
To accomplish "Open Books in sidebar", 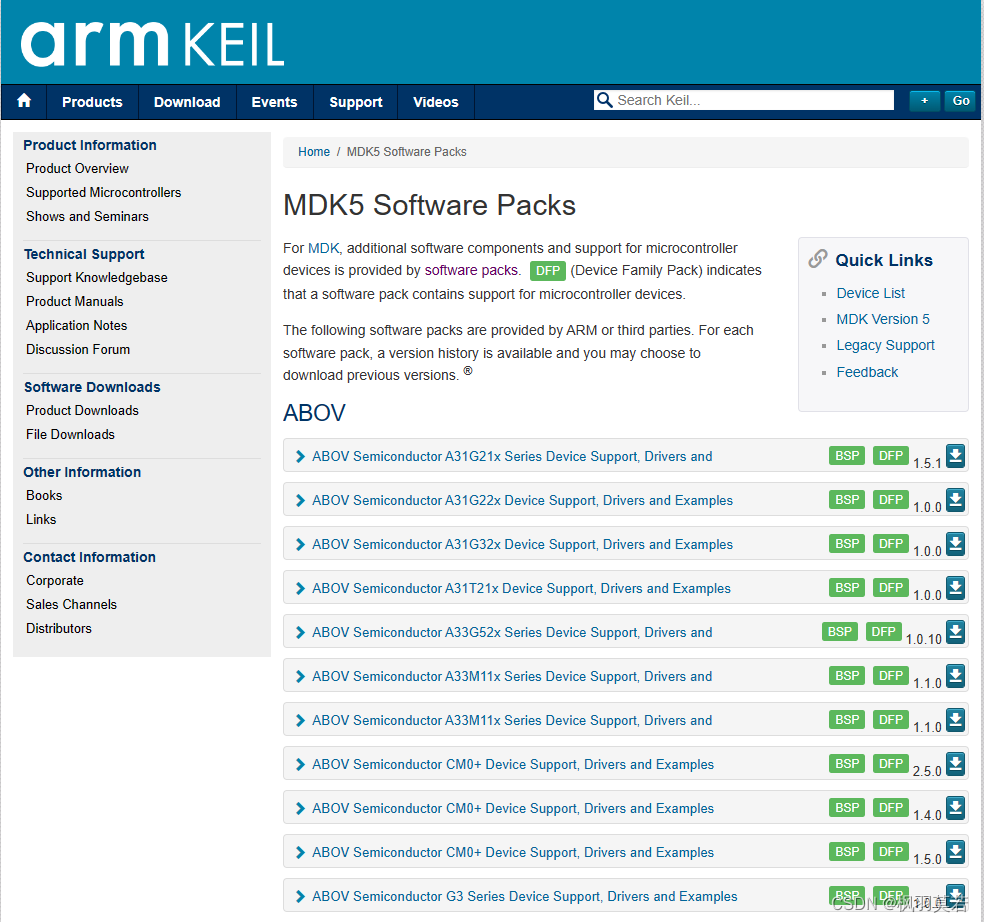I will click(x=44, y=495).
